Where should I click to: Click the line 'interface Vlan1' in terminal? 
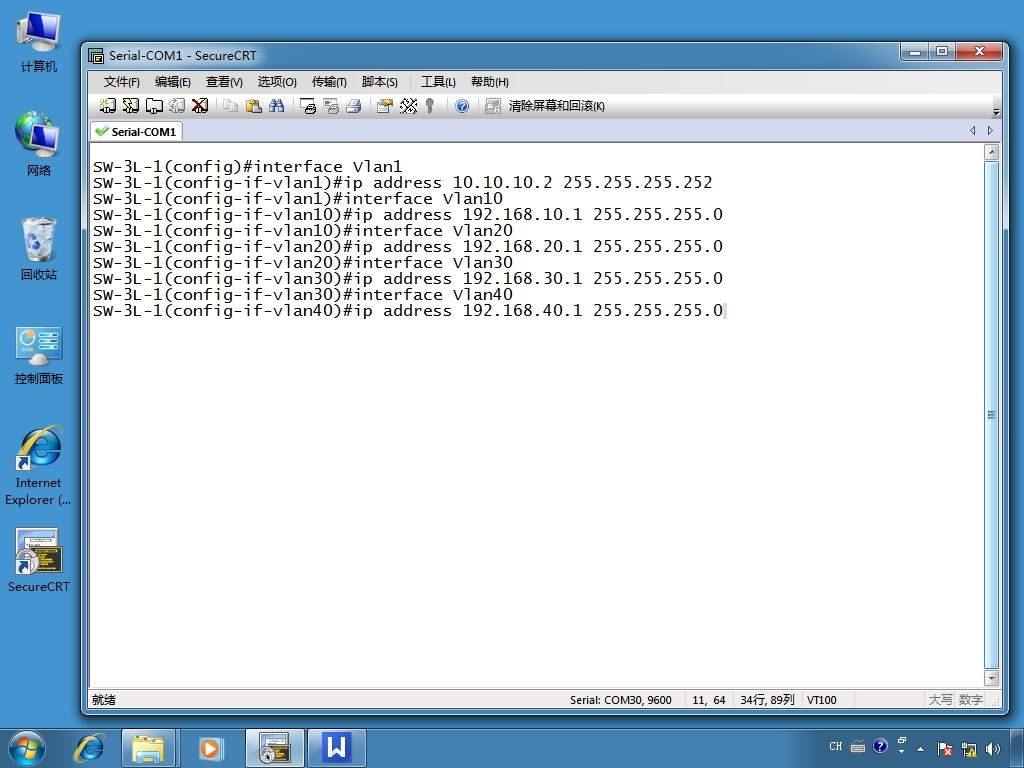tap(248, 167)
